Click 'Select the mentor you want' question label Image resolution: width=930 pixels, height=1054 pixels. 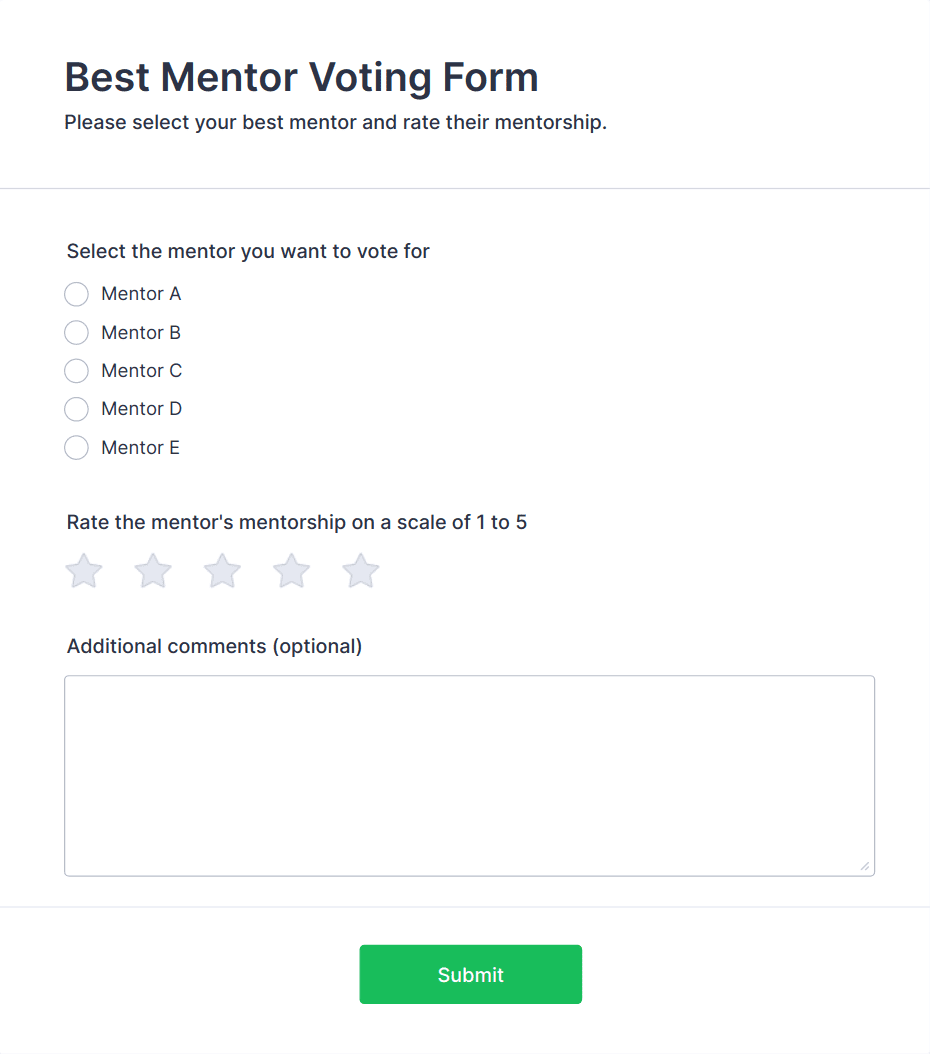pyautogui.click(x=248, y=251)
